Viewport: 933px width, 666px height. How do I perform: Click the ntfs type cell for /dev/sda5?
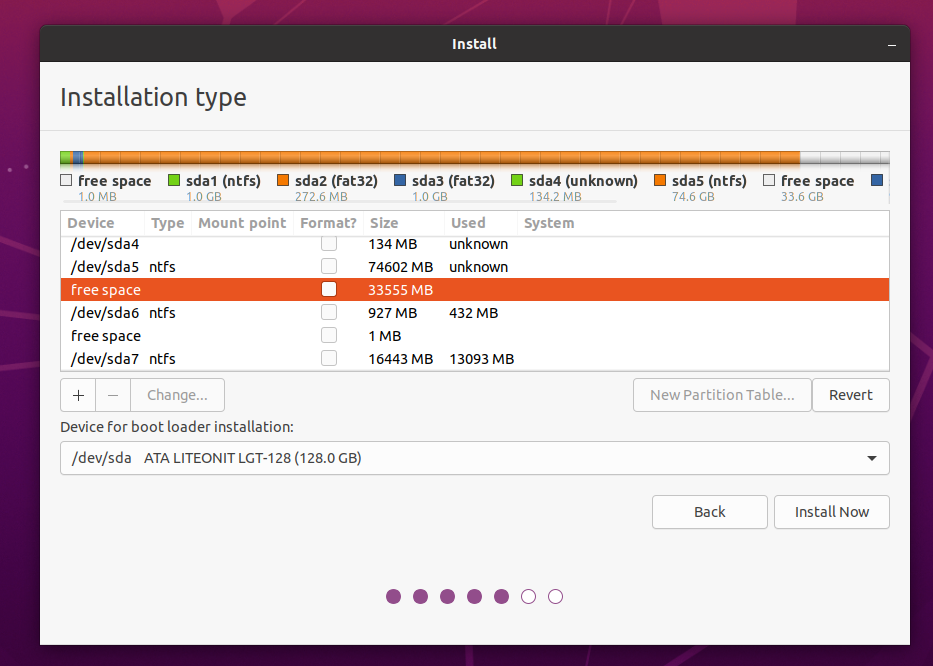point(162,267)
